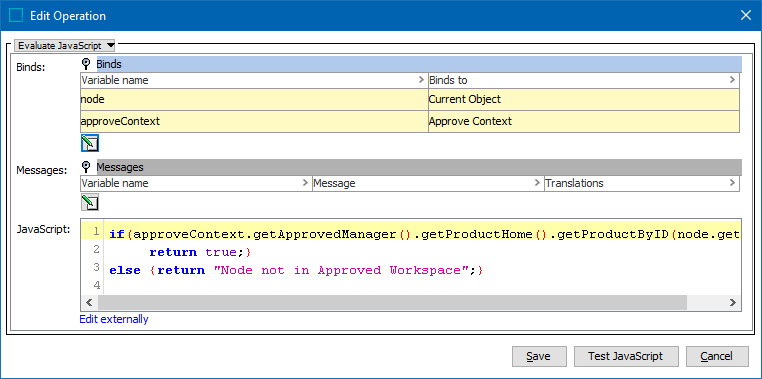Click the edit pencil icon under Binds table
762x379 pixels.
[89, 144]
